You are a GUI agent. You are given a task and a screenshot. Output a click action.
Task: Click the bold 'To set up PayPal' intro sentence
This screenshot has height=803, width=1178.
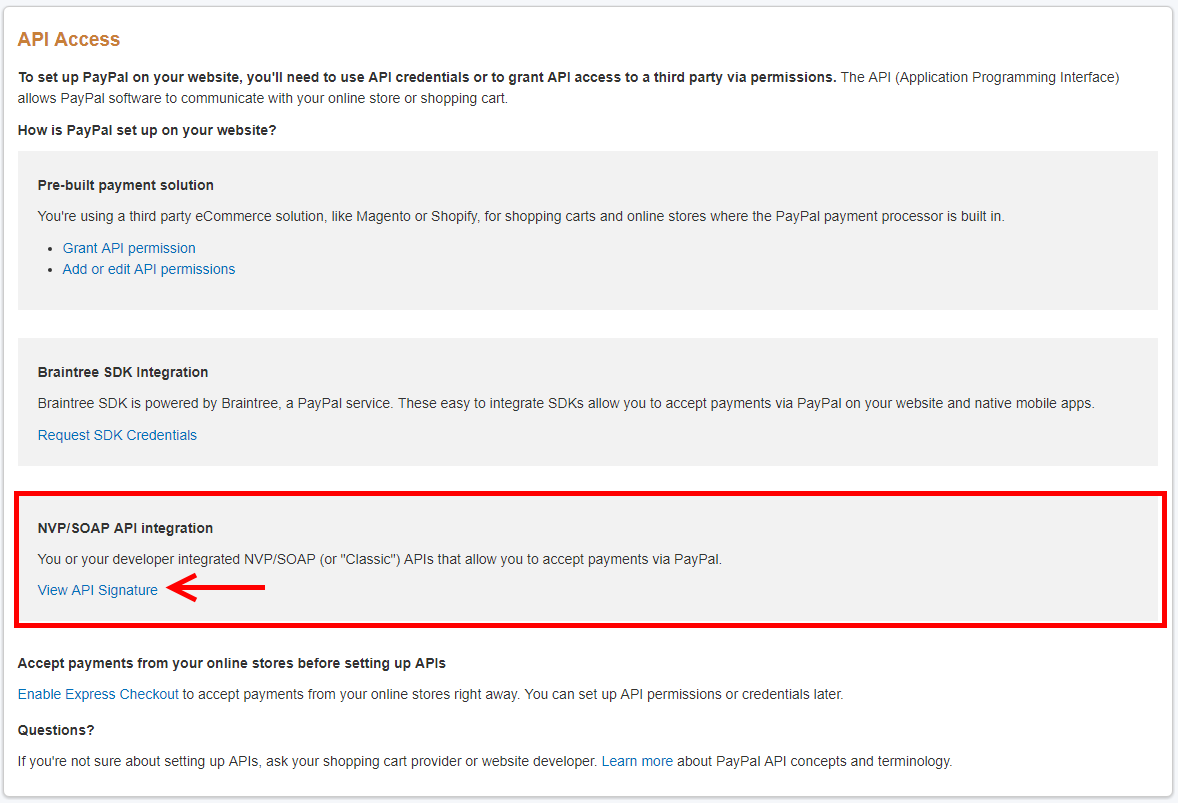pyautogui.click(x=427, y=77)
